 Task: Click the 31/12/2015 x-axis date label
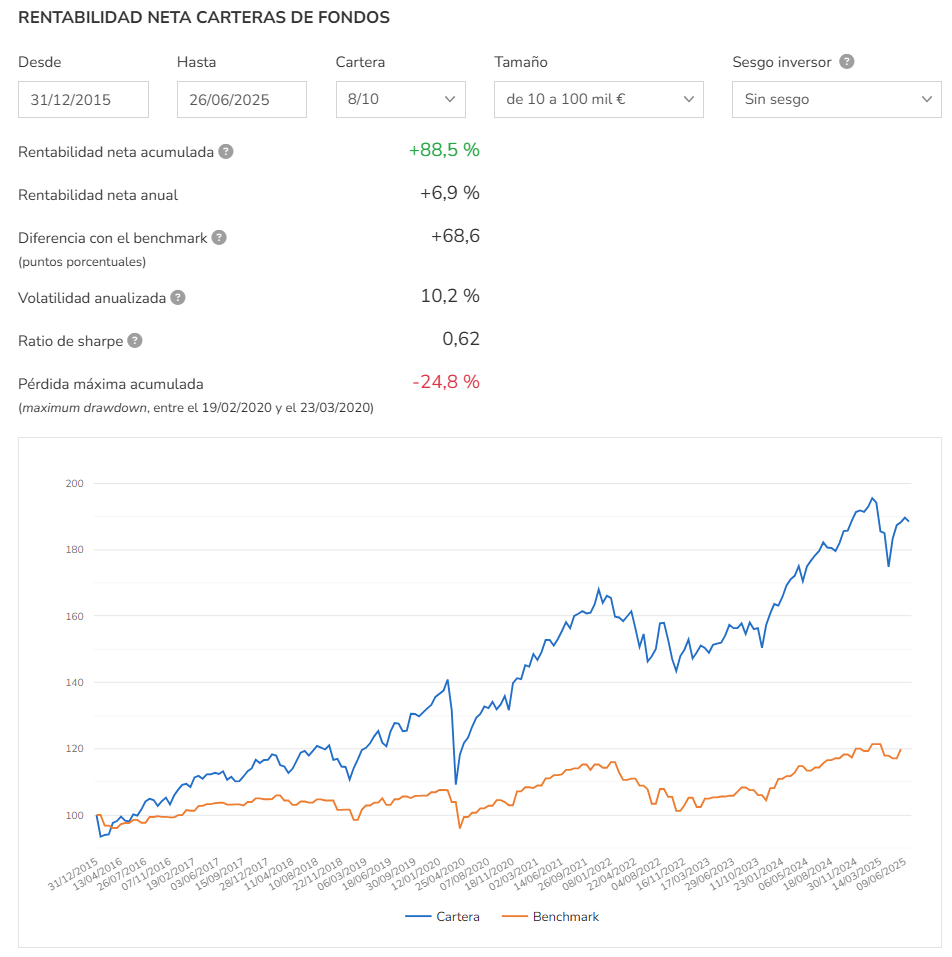[73, 874]
